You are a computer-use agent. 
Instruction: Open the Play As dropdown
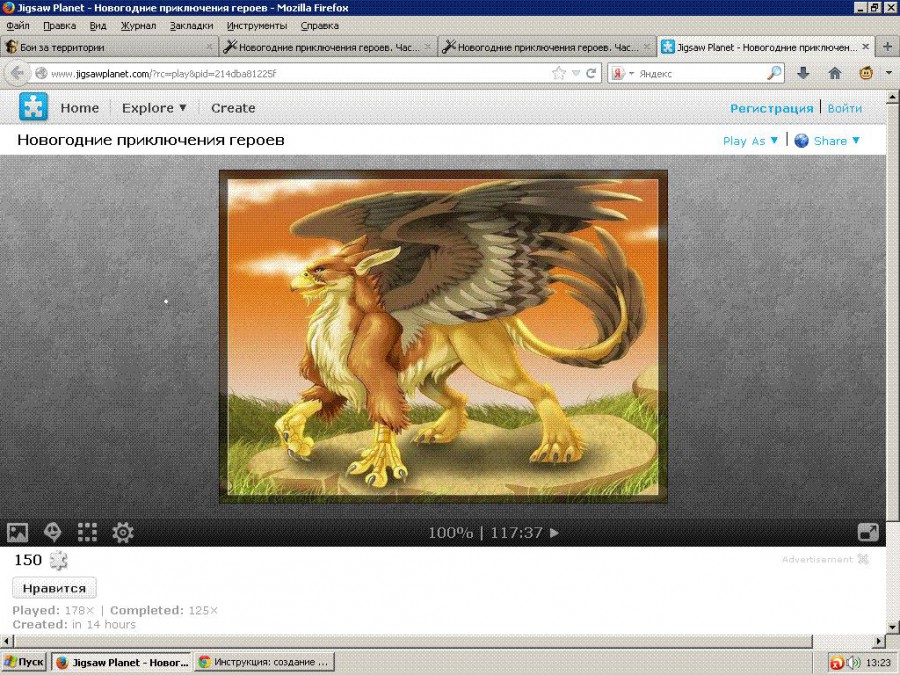(x=750, y=141)
